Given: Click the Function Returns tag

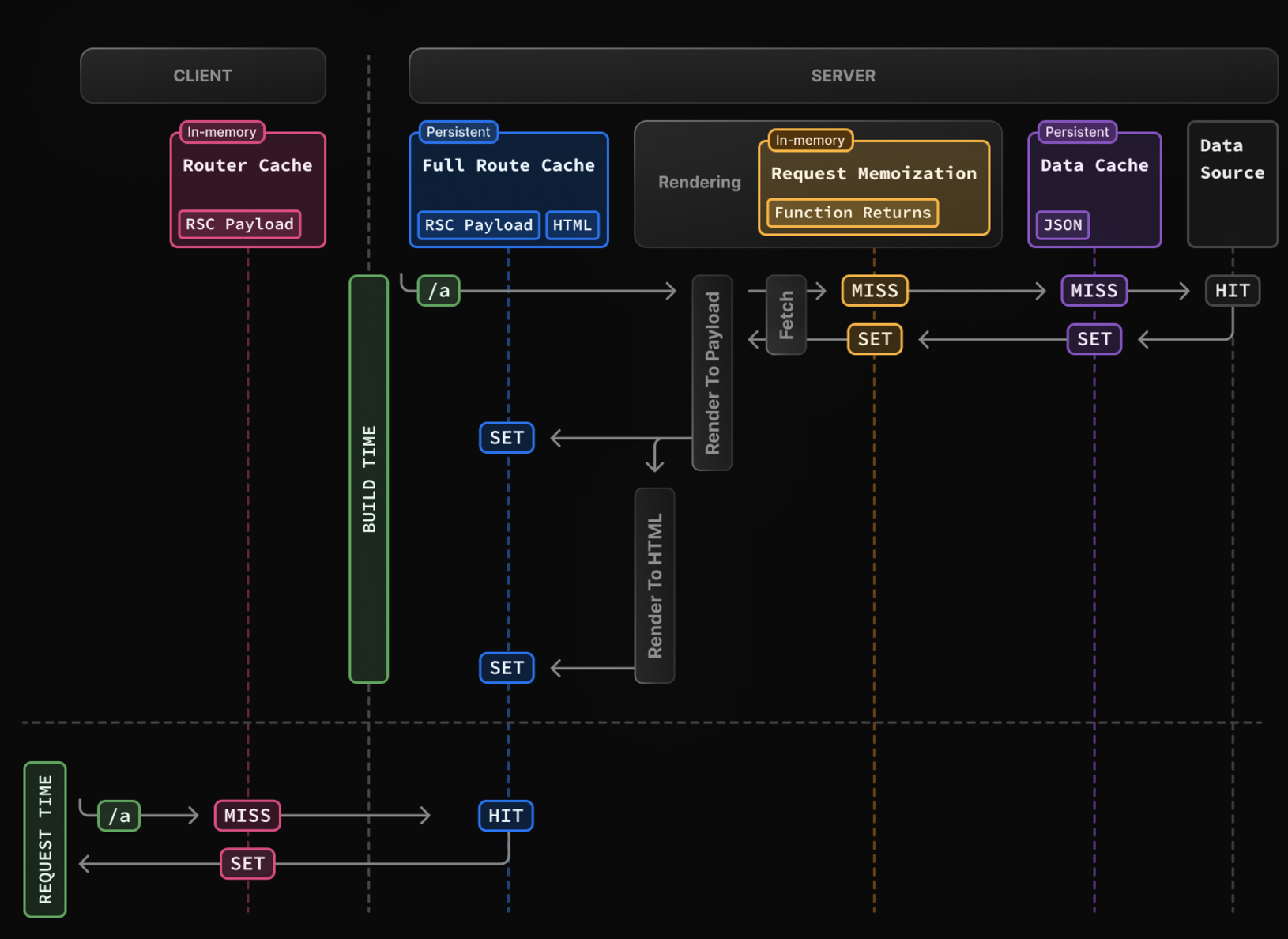Looking at the screenshot, I should 853,213.
